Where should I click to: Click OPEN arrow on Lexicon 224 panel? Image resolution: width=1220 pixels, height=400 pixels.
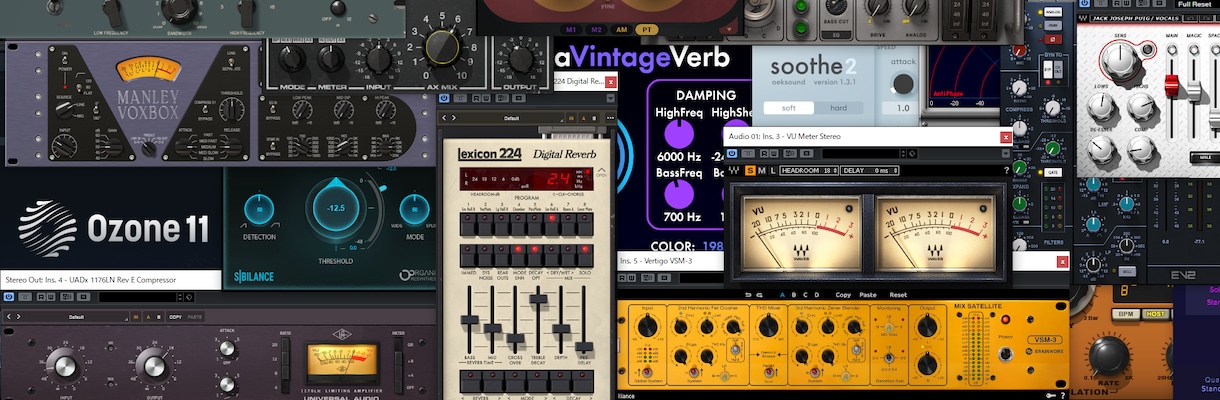(x=601, y=171)
